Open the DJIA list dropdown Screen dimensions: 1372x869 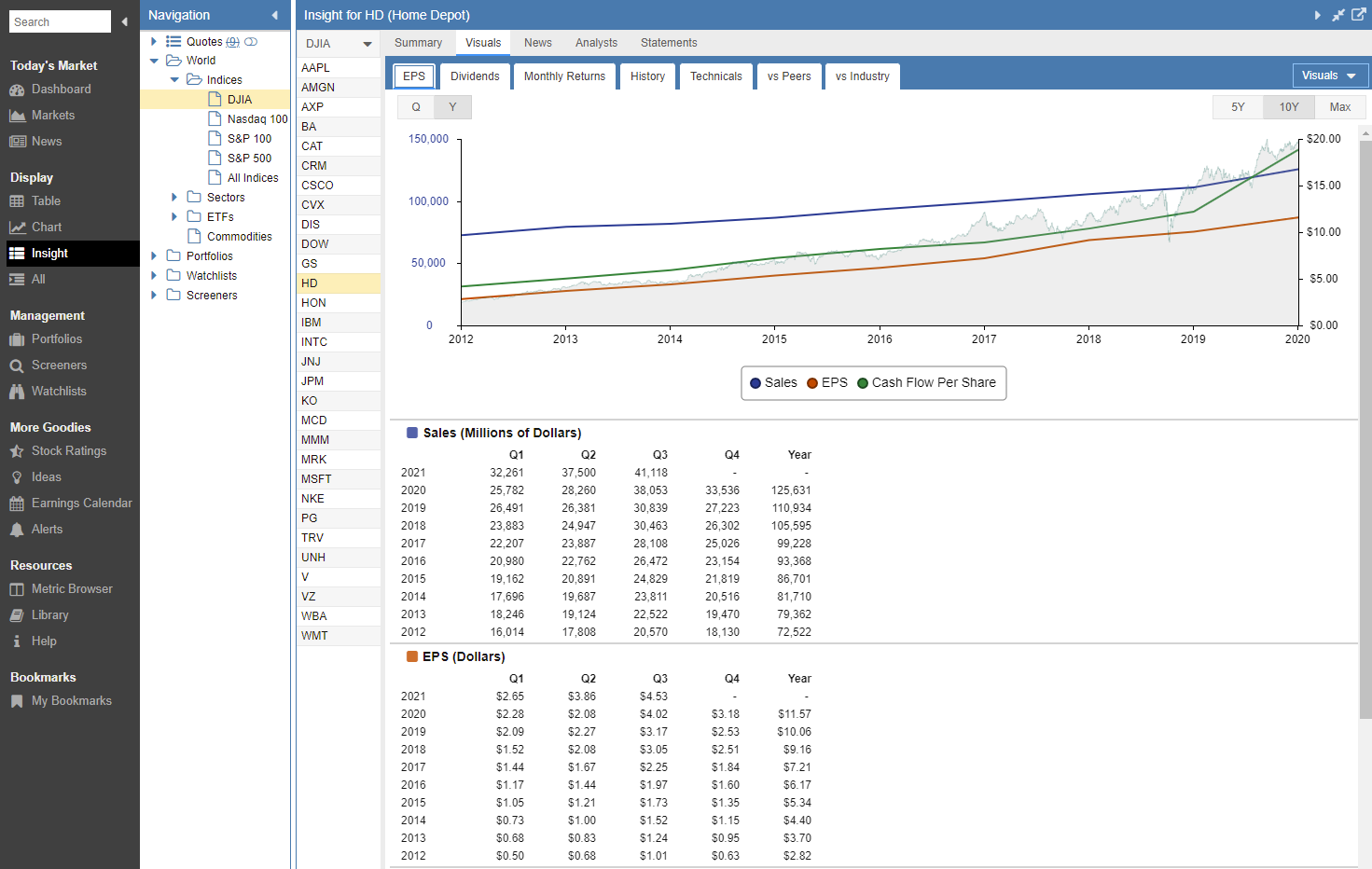point(339,44)
